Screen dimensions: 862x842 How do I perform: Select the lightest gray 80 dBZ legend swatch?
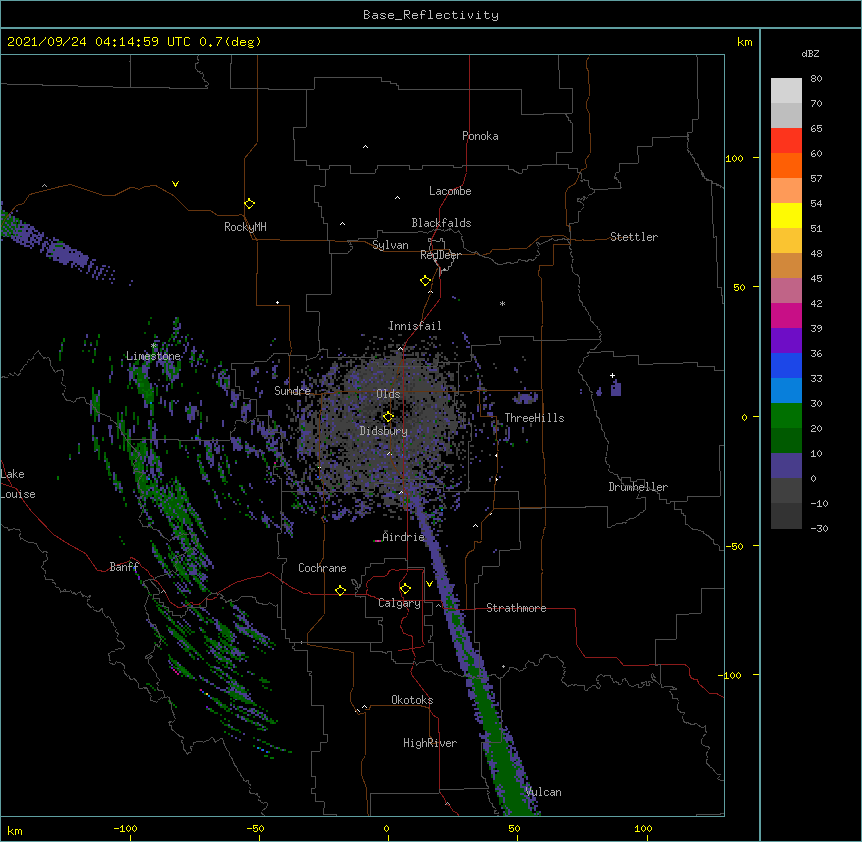coord(786,91)
